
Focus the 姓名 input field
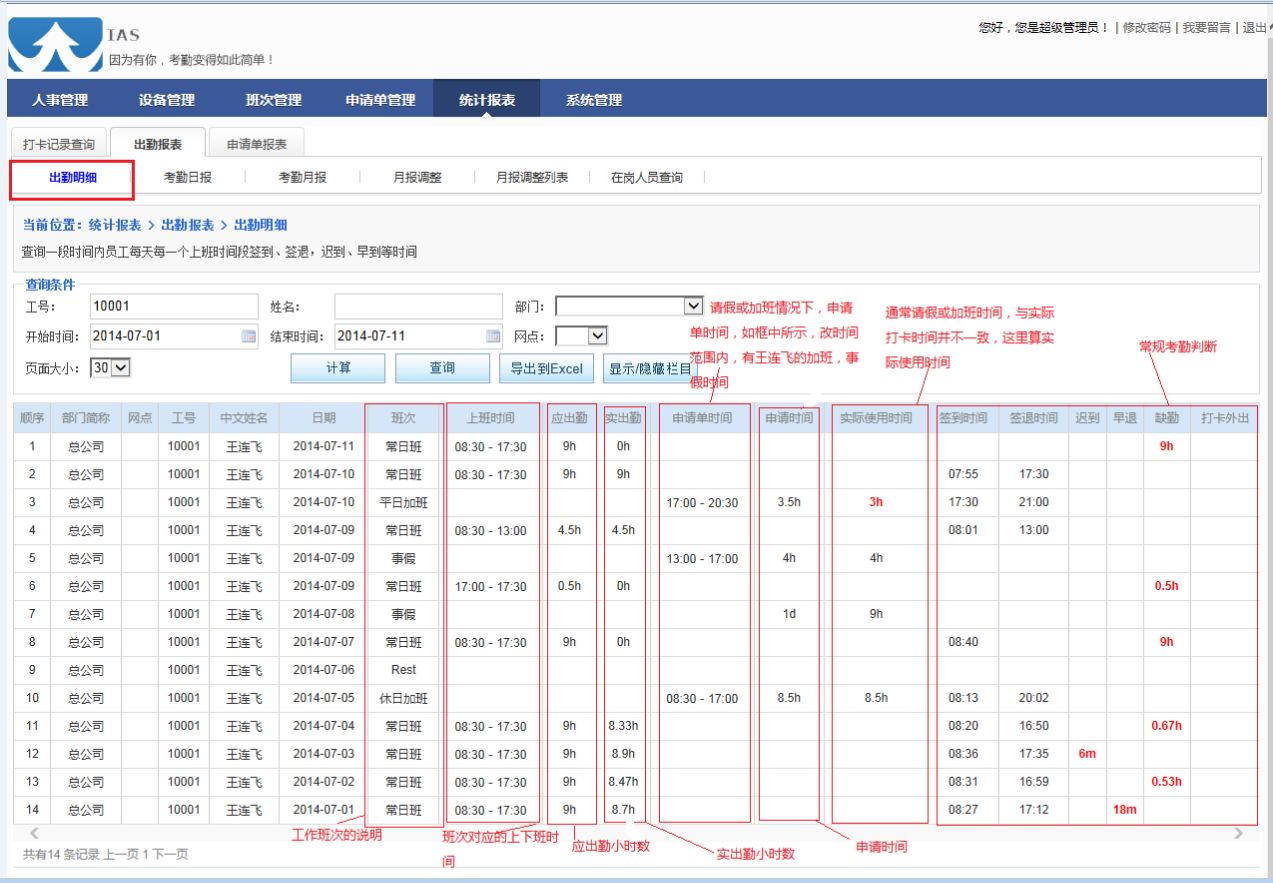(x=418, y=306)
